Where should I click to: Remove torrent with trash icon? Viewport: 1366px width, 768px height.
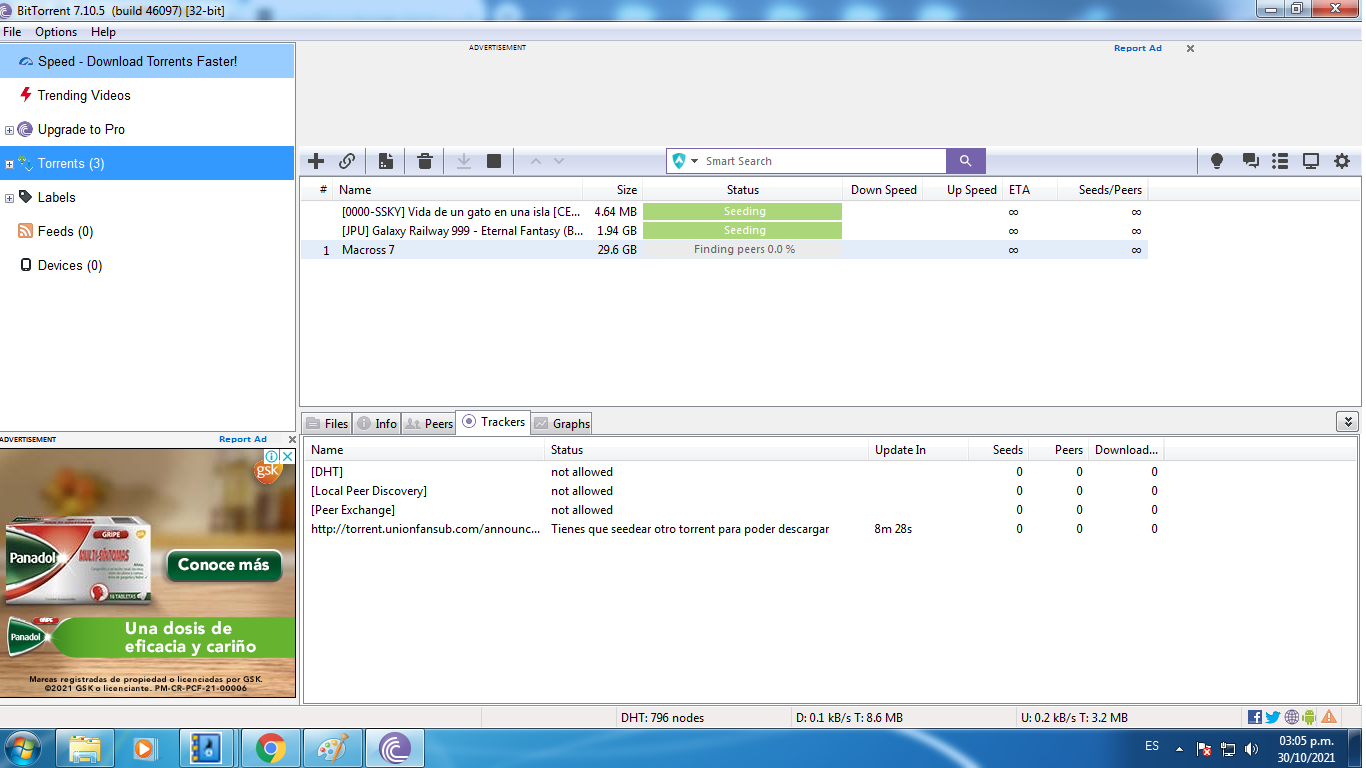click(425, 161)
